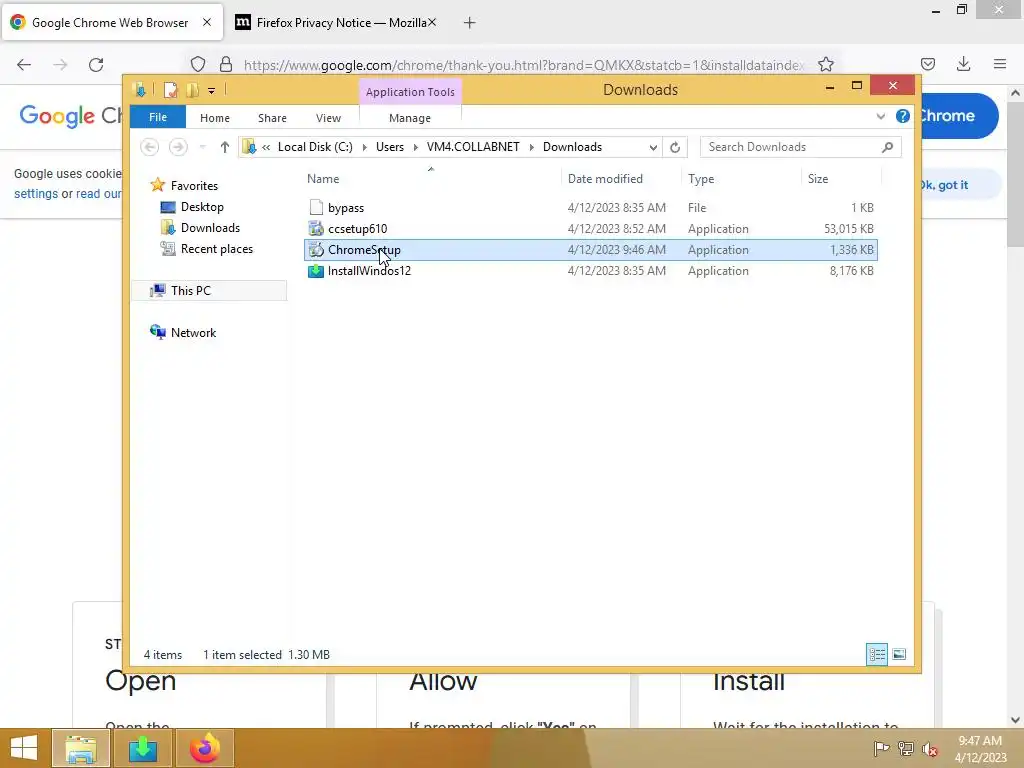The height and width of the screenshot is (768, 1024).
Task: Open File Explorer from the taskbar
Action: (x=80, y=748)
